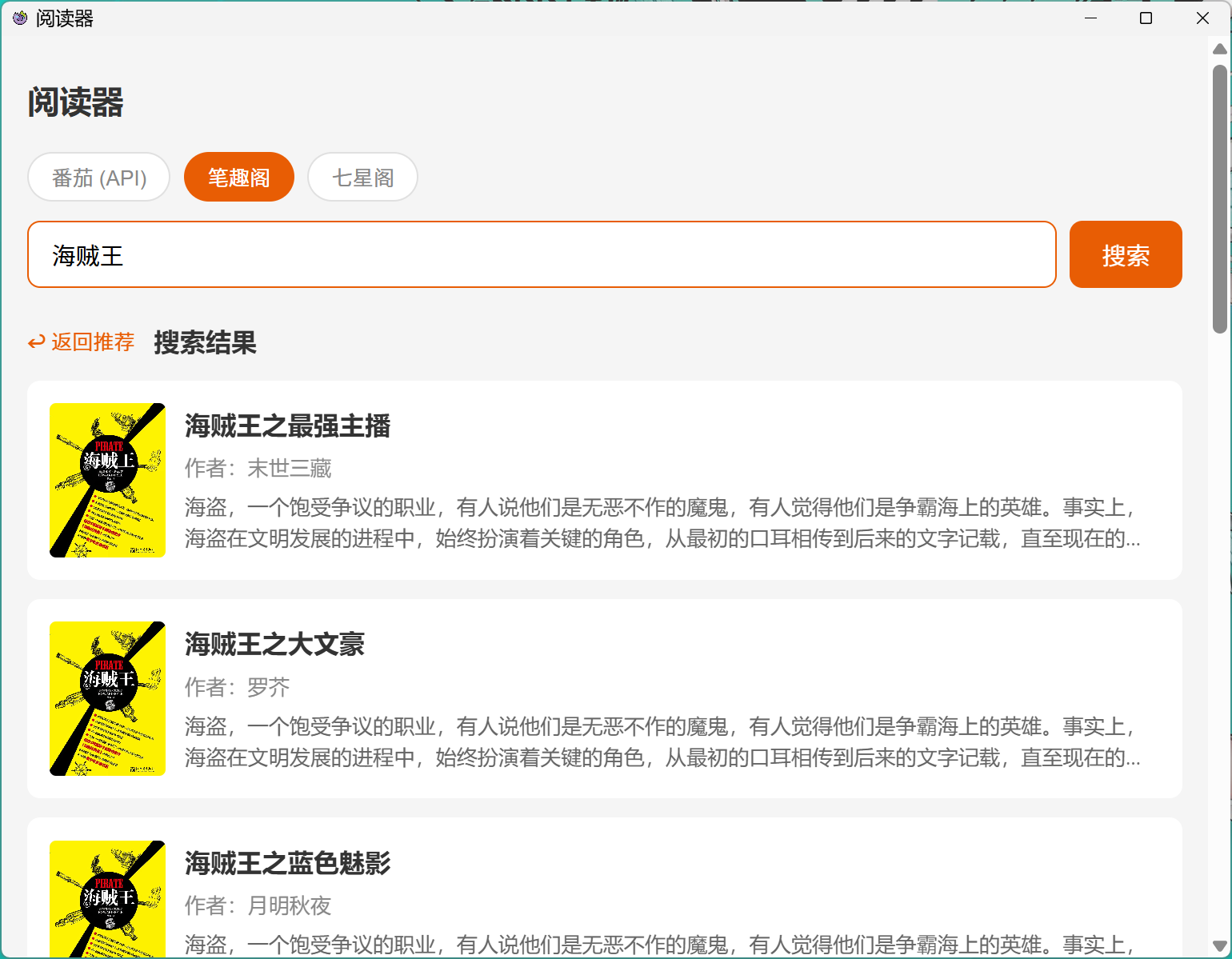Open the book title 海贼王之最强主播
Image resolution: width=1232 pixels, height=959 pixels.
(x=287, y=426)
